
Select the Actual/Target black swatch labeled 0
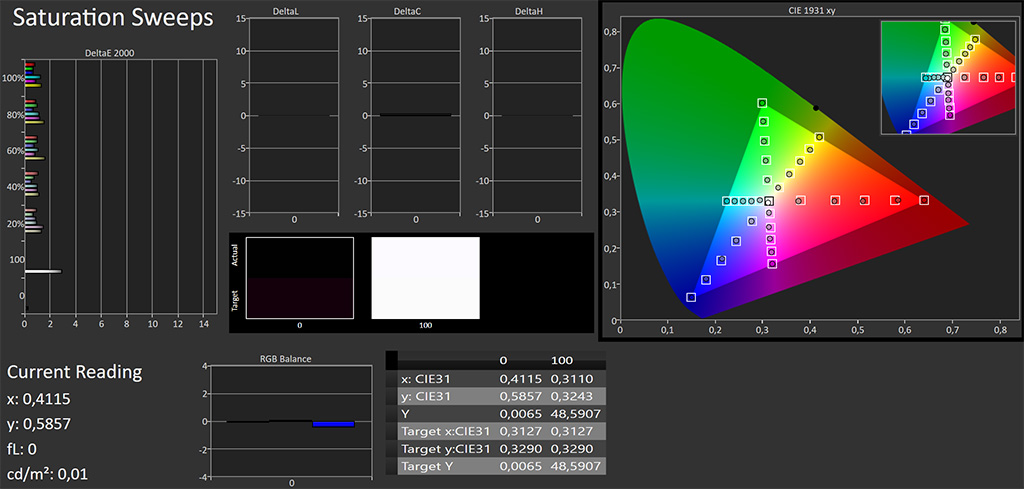pos(300,278)
